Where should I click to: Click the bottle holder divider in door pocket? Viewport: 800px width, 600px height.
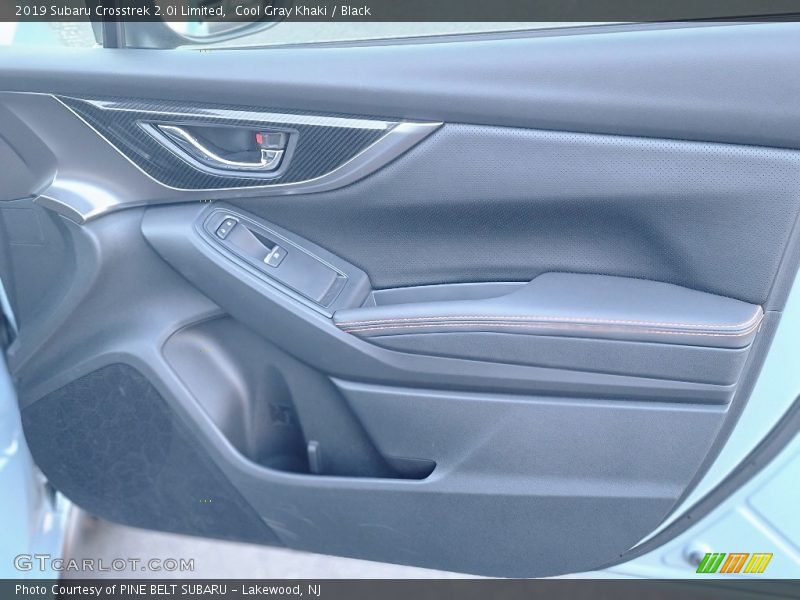click(x=314, y=456)
